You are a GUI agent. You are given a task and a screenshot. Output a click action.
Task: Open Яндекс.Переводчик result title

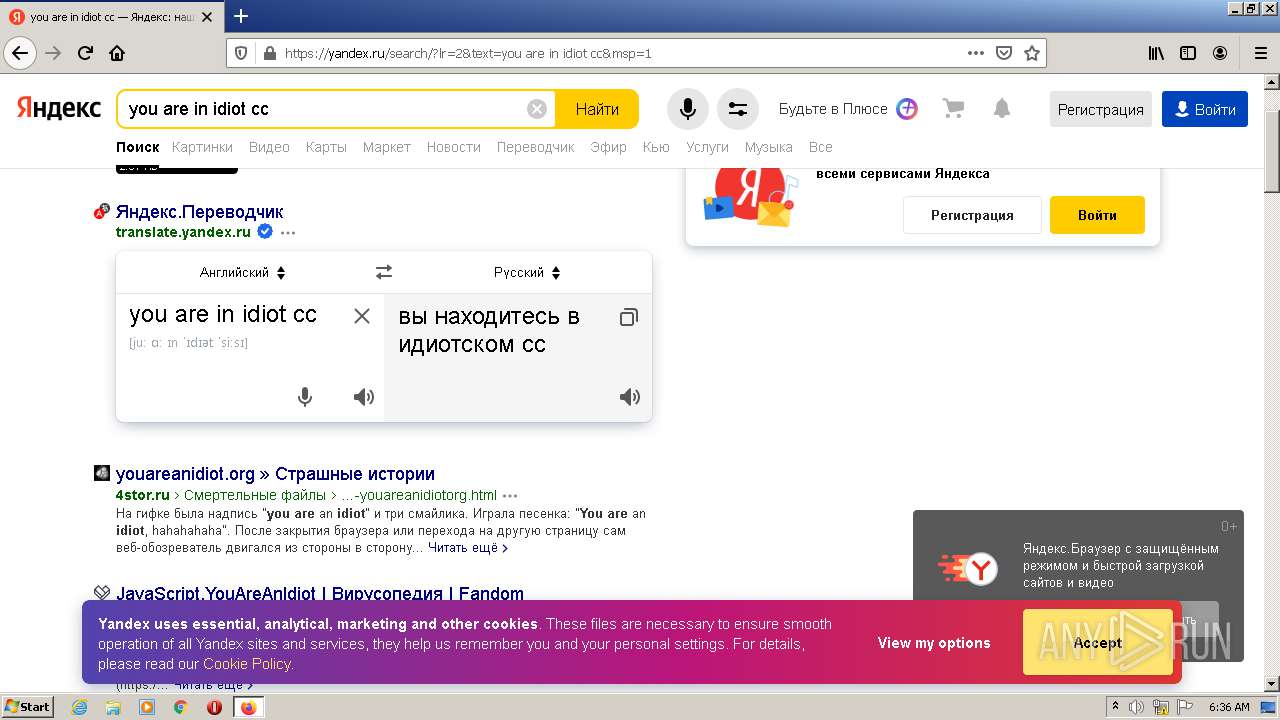point(200,212)
